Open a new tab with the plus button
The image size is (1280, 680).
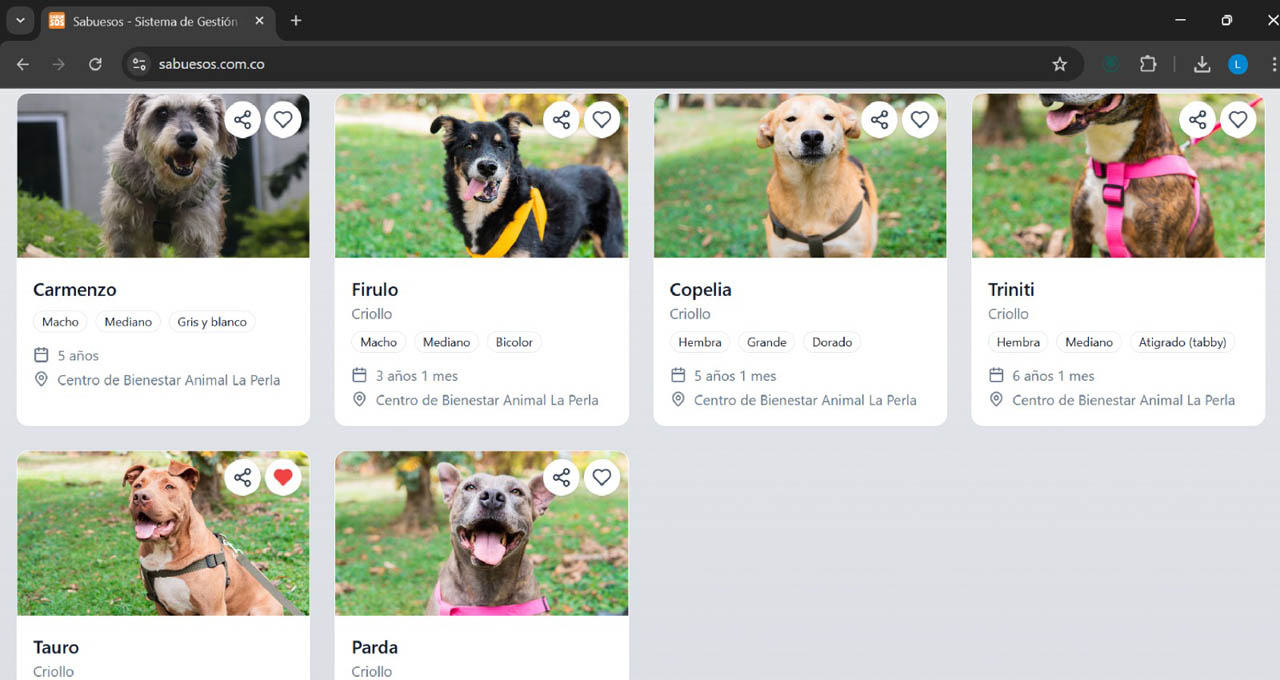[295, 21]
